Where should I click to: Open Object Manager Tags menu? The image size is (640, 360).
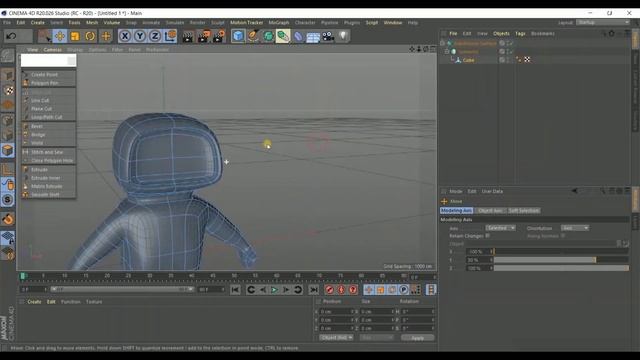click(520, 33)
